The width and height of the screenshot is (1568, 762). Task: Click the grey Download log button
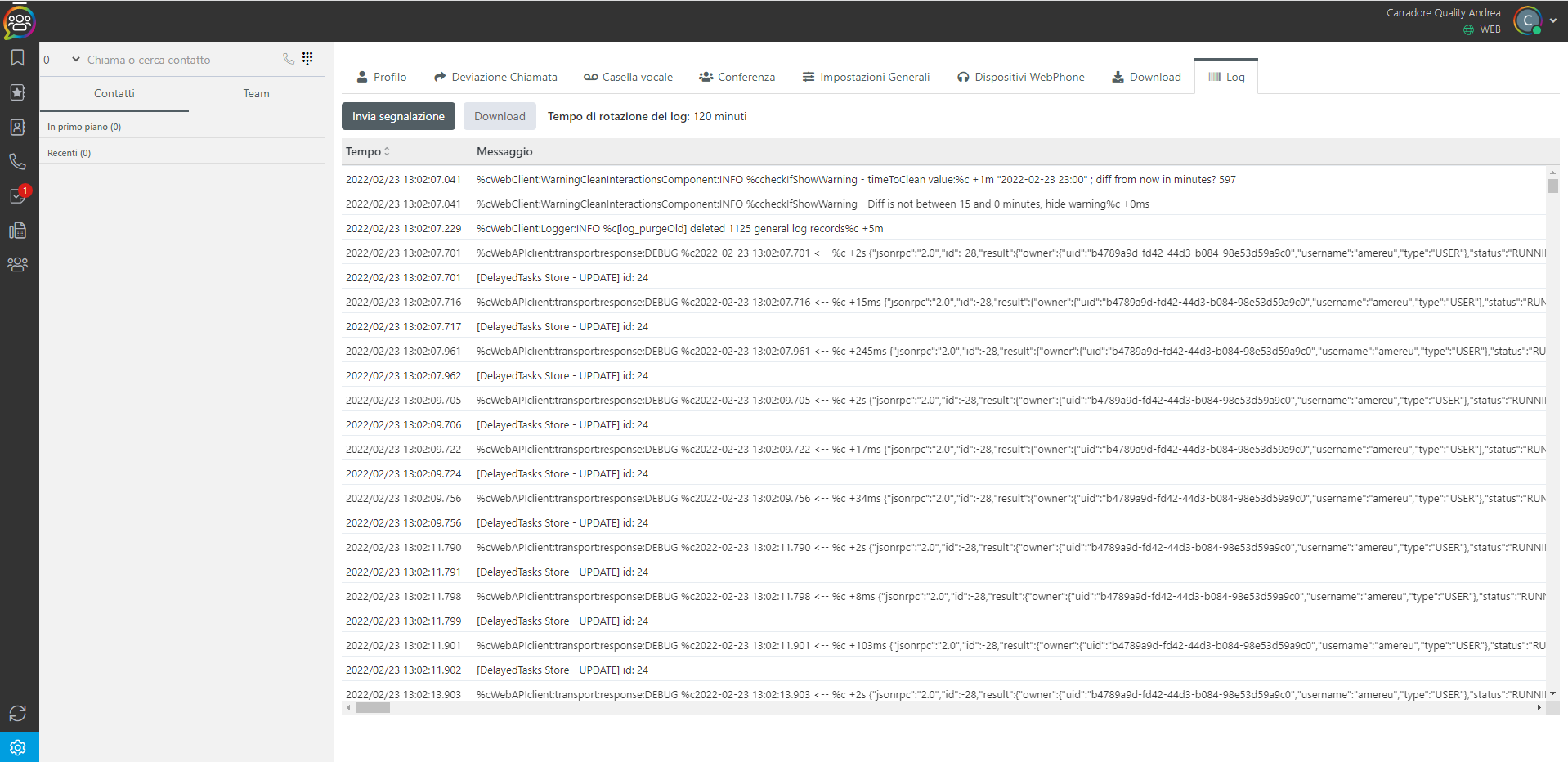(x=500, y=116)
